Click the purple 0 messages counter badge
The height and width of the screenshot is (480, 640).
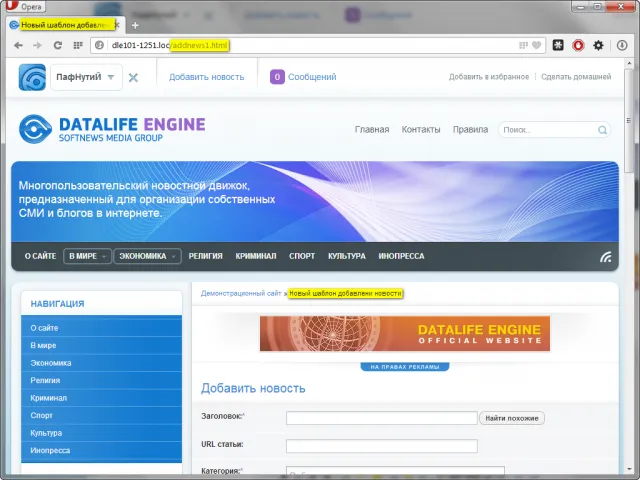tap(277, 77)
